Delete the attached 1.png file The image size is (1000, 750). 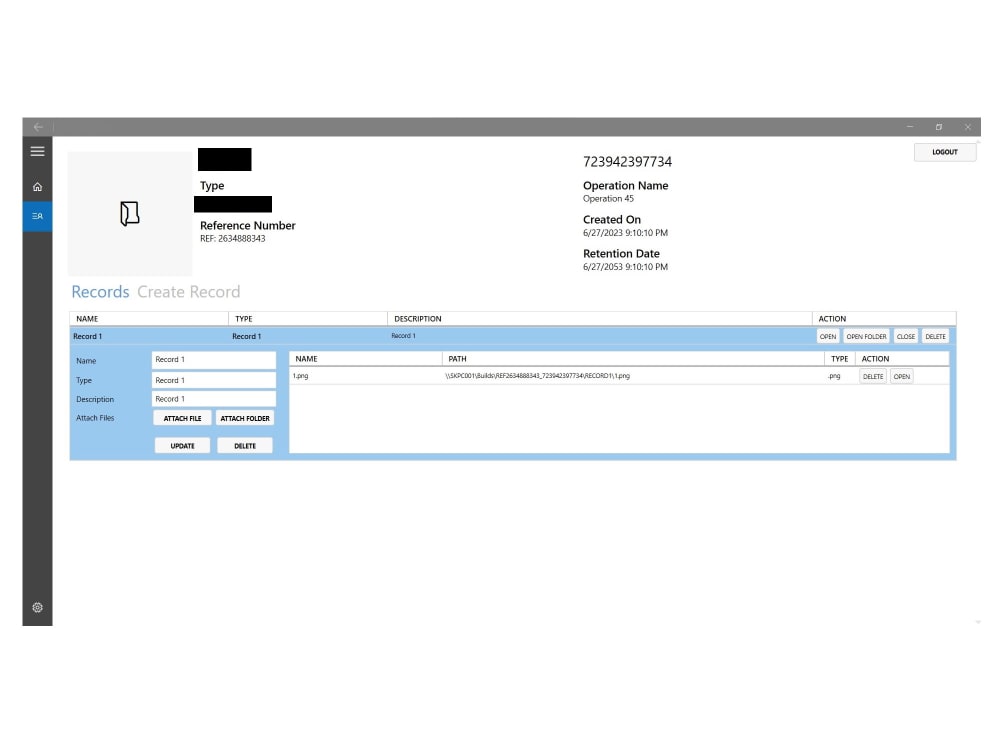(x=872, y=376)
